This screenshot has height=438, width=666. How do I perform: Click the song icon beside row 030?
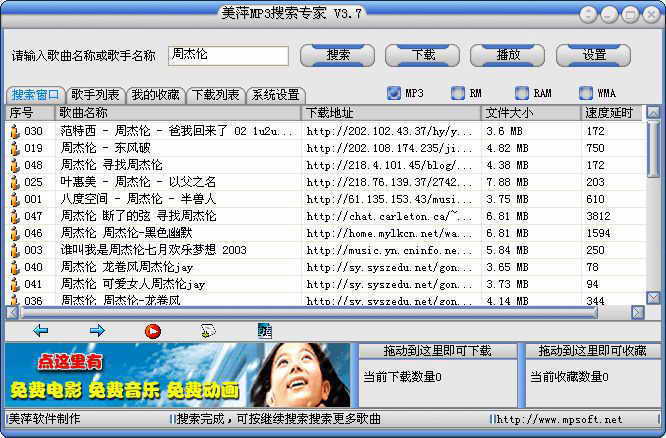coord(15,131)
